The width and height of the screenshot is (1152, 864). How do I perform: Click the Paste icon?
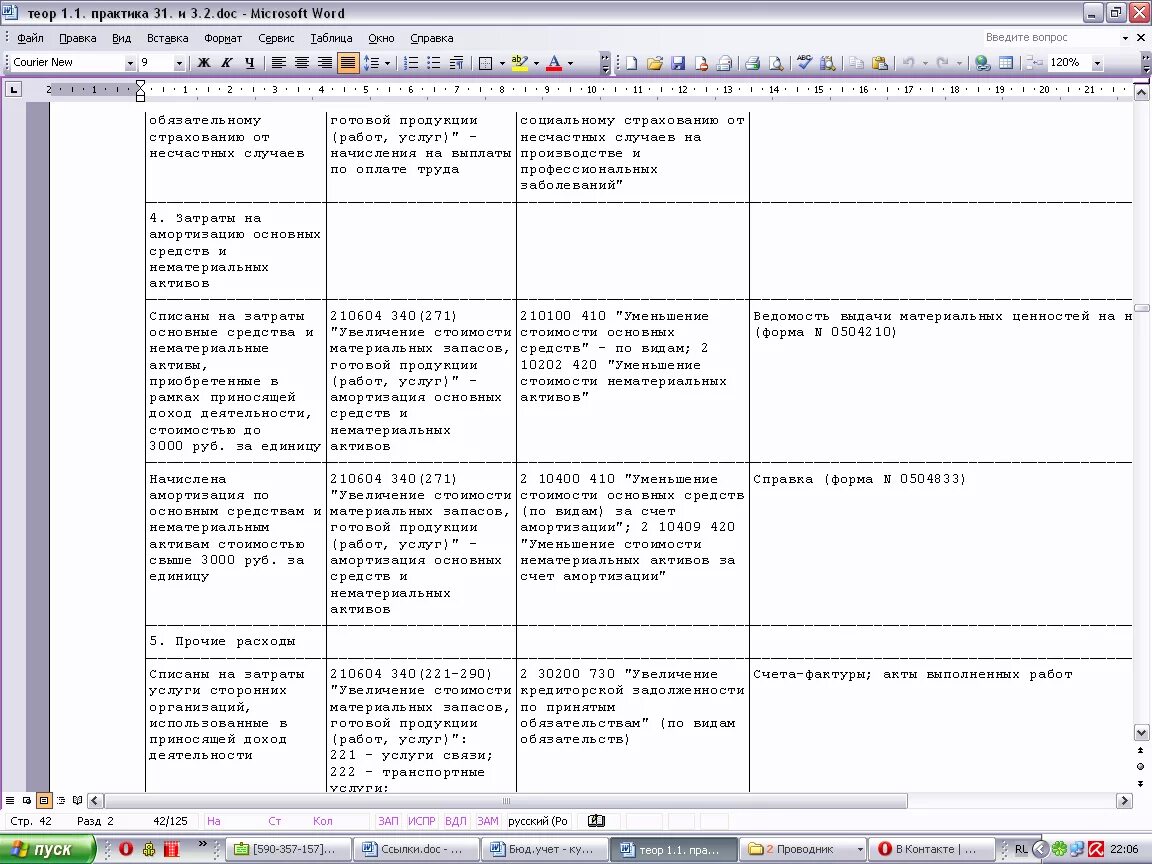pos(879,63)
